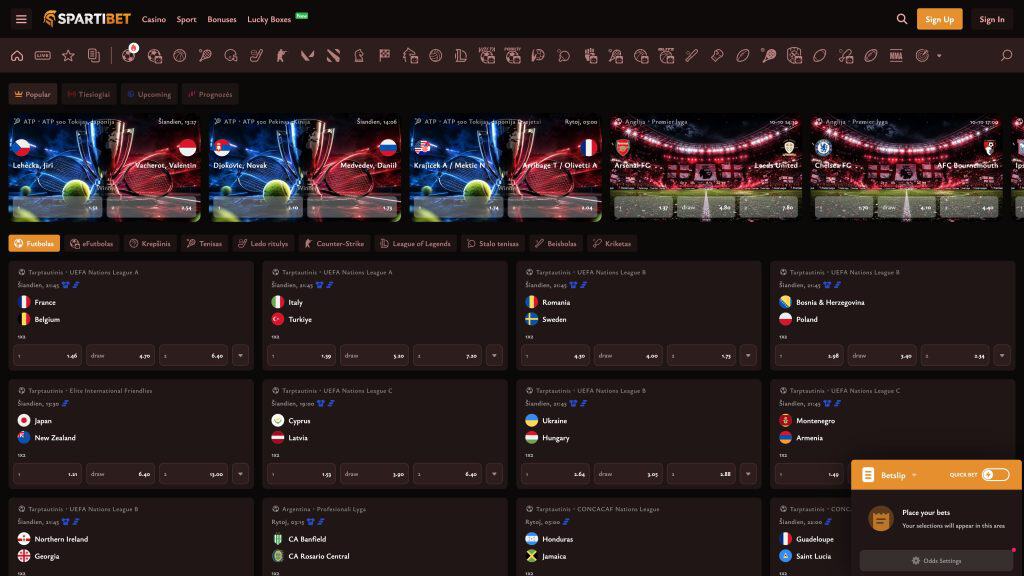This screenshot has width=1024, height=576.
Task: Switch to the Upcoming tab
Action: (150, 94)
